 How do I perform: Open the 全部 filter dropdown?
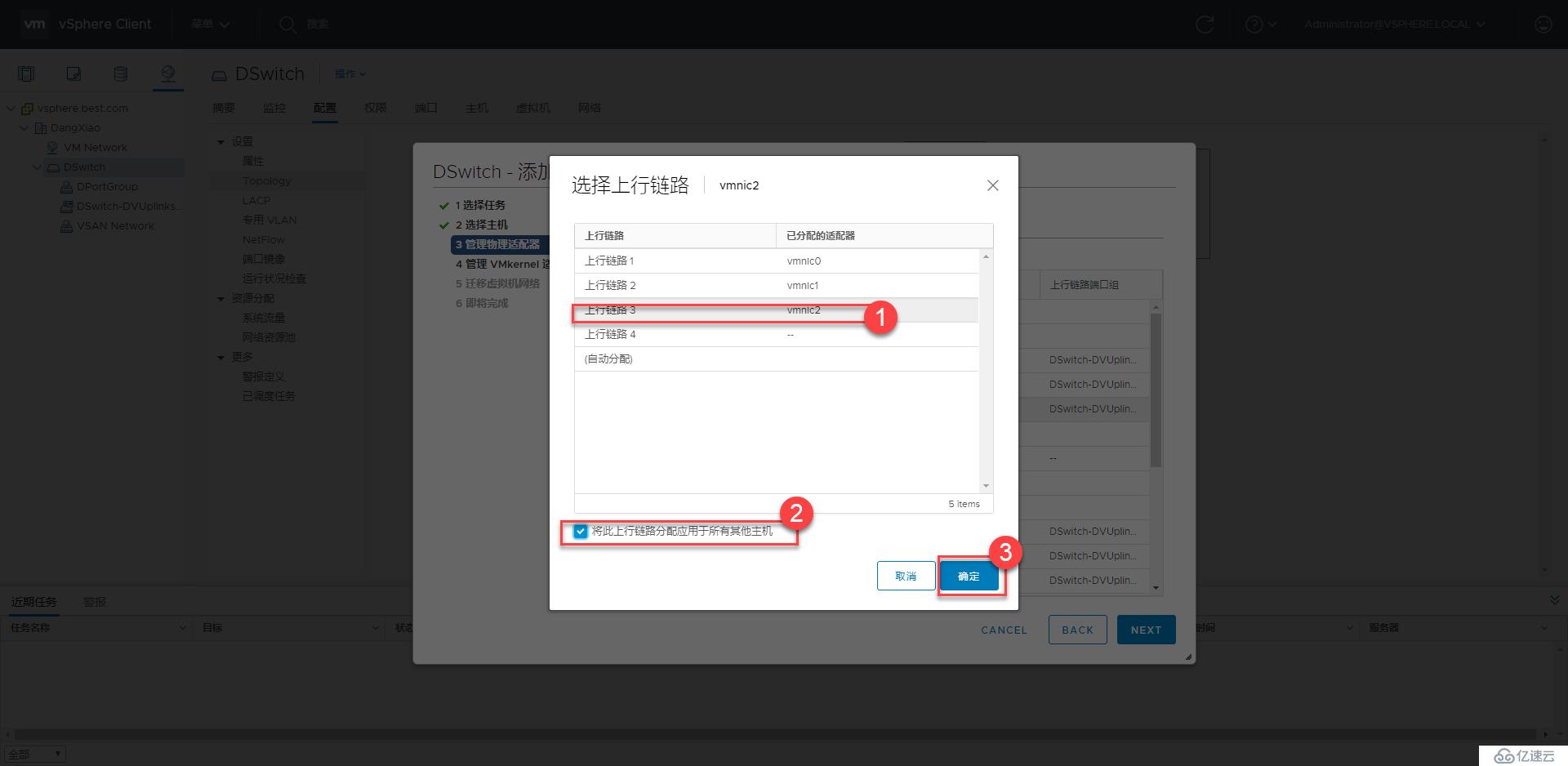click(x=35, y=755)
